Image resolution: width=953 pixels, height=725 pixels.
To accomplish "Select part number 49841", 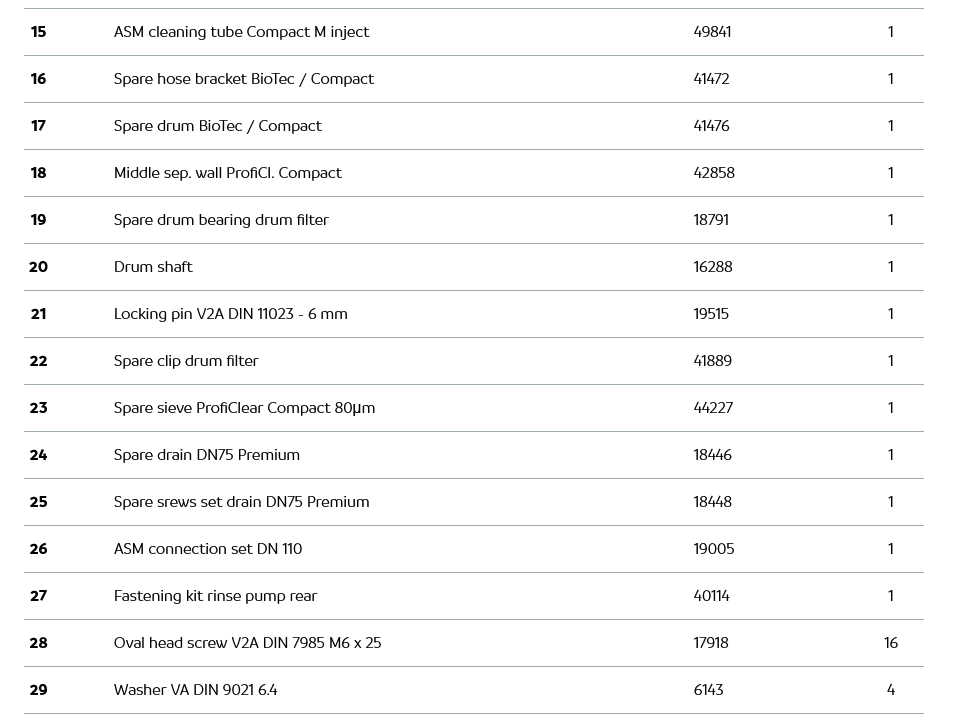I will pos(712,32).
